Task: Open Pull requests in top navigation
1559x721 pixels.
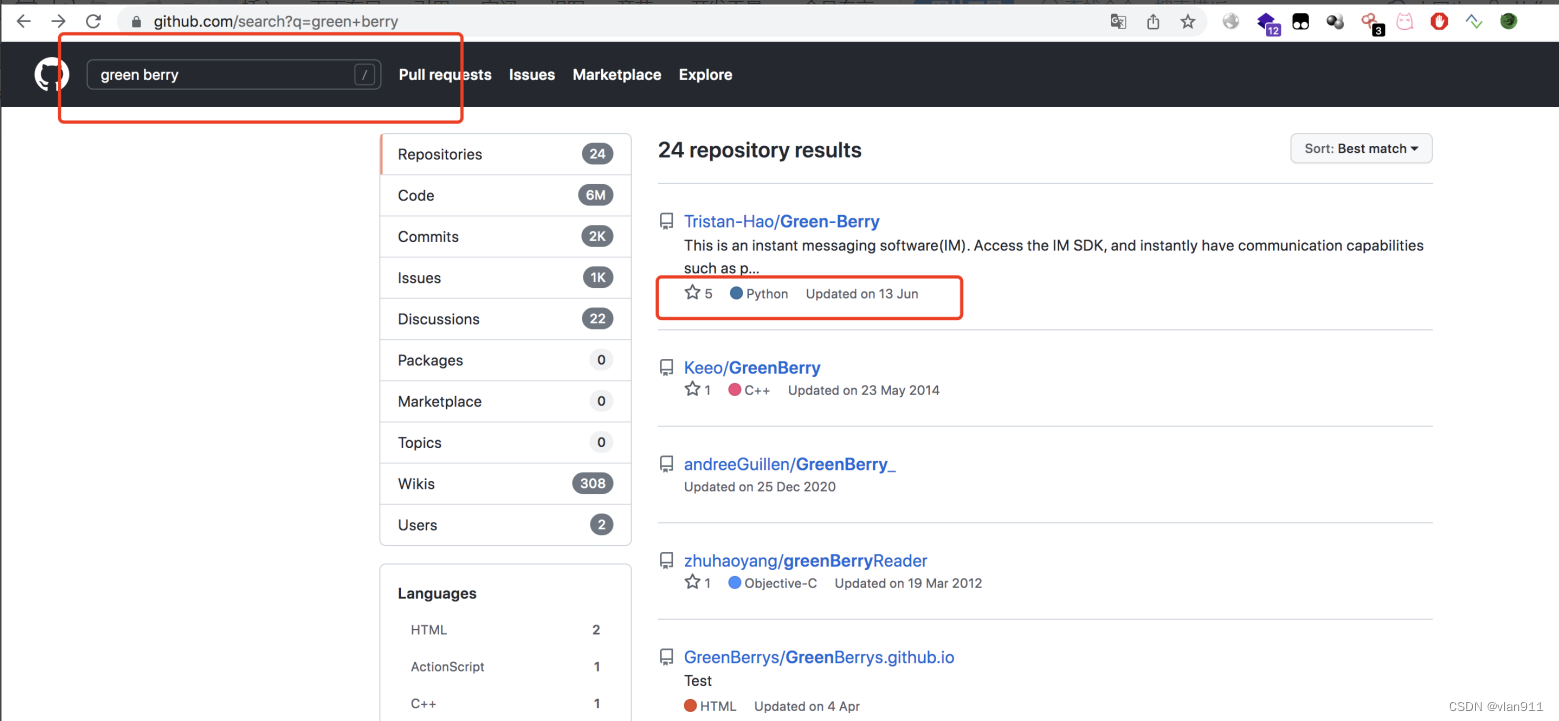Action: [445, 75]
